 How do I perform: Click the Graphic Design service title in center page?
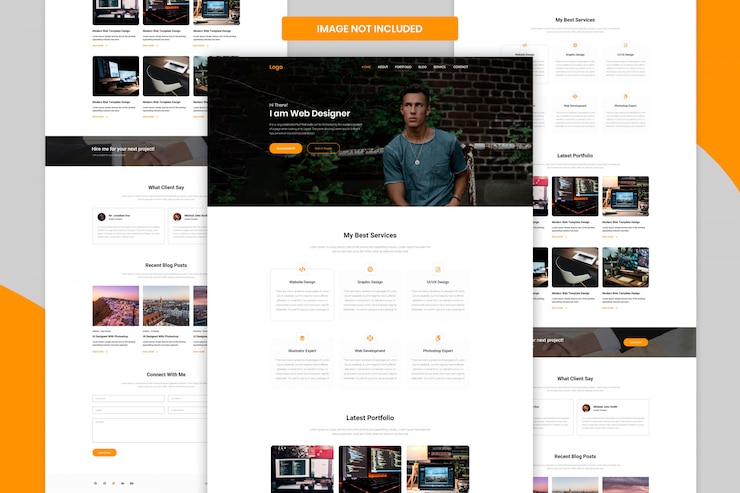coord(370,282)
